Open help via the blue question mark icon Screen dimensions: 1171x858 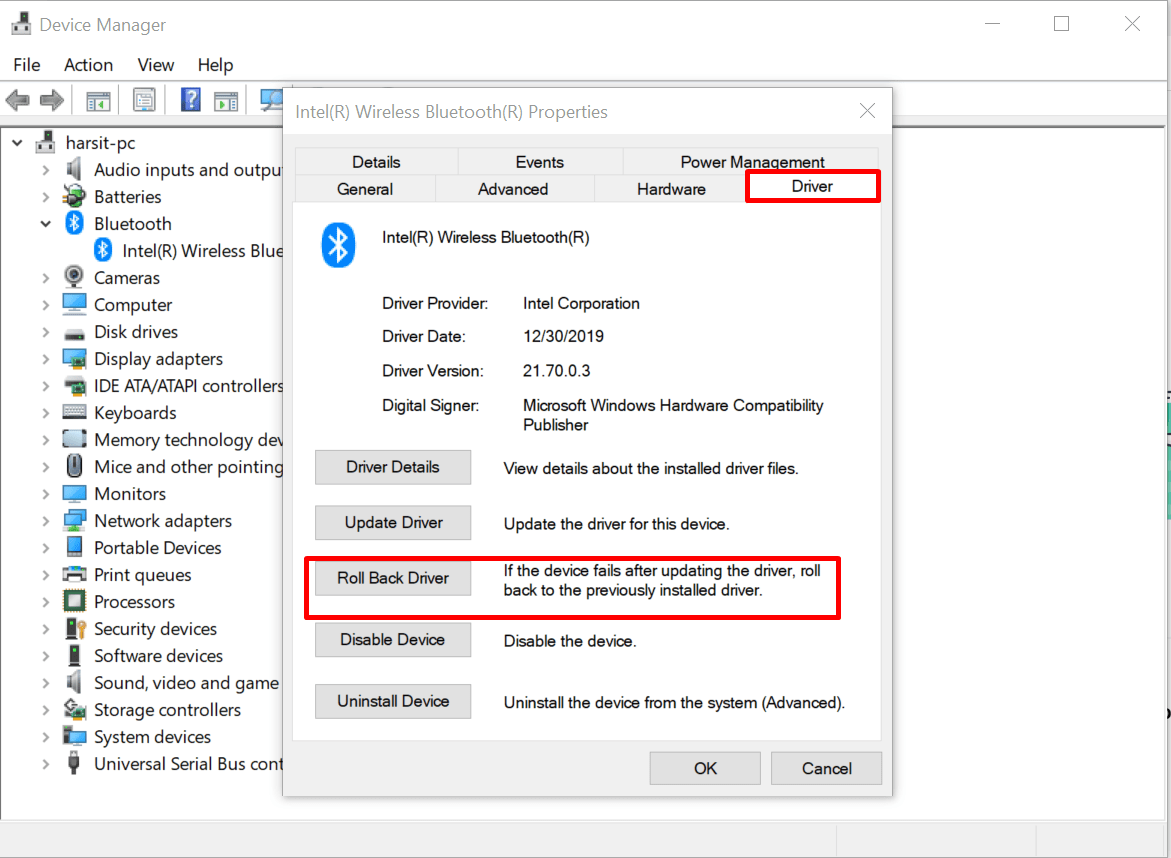(190, 99)
